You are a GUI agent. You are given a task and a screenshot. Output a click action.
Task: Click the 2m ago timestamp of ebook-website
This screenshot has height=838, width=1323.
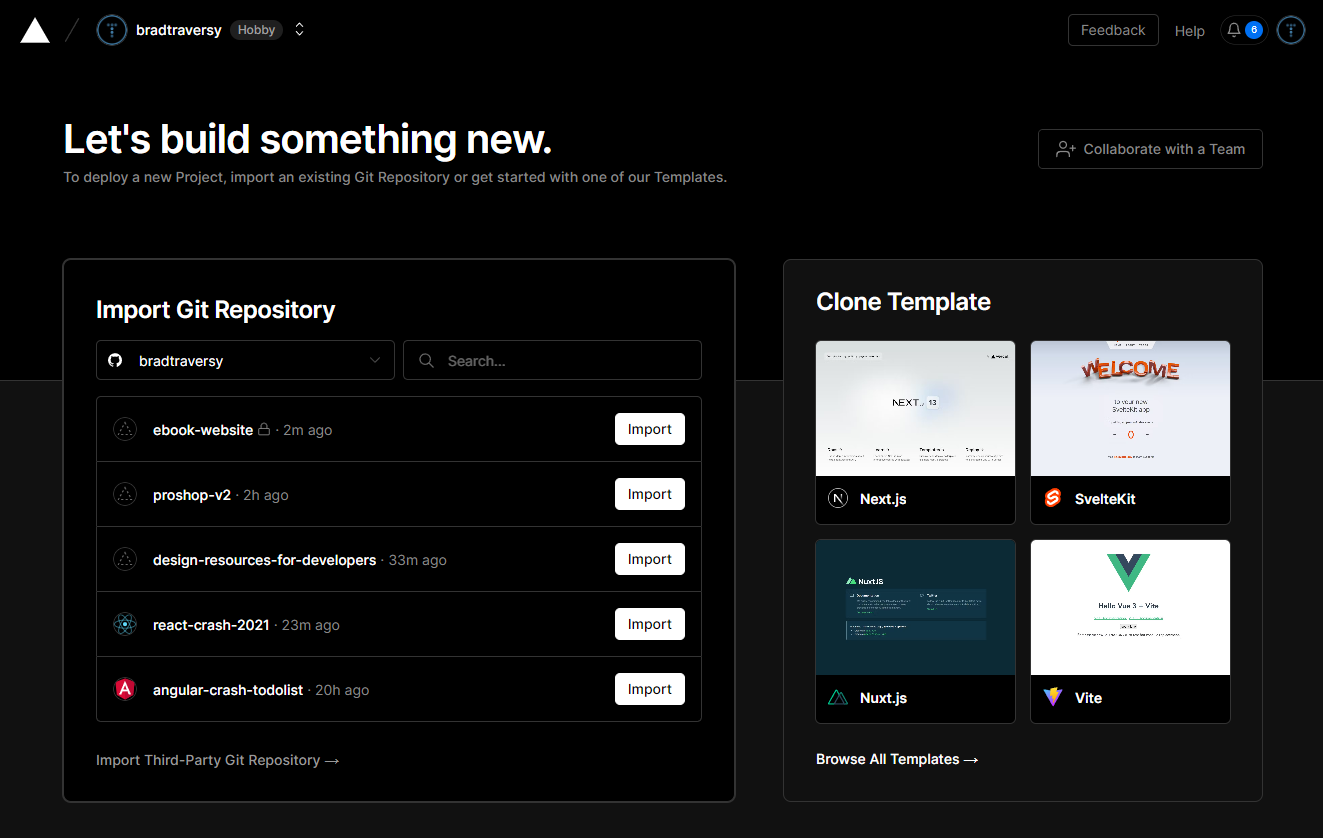point(307,430)
